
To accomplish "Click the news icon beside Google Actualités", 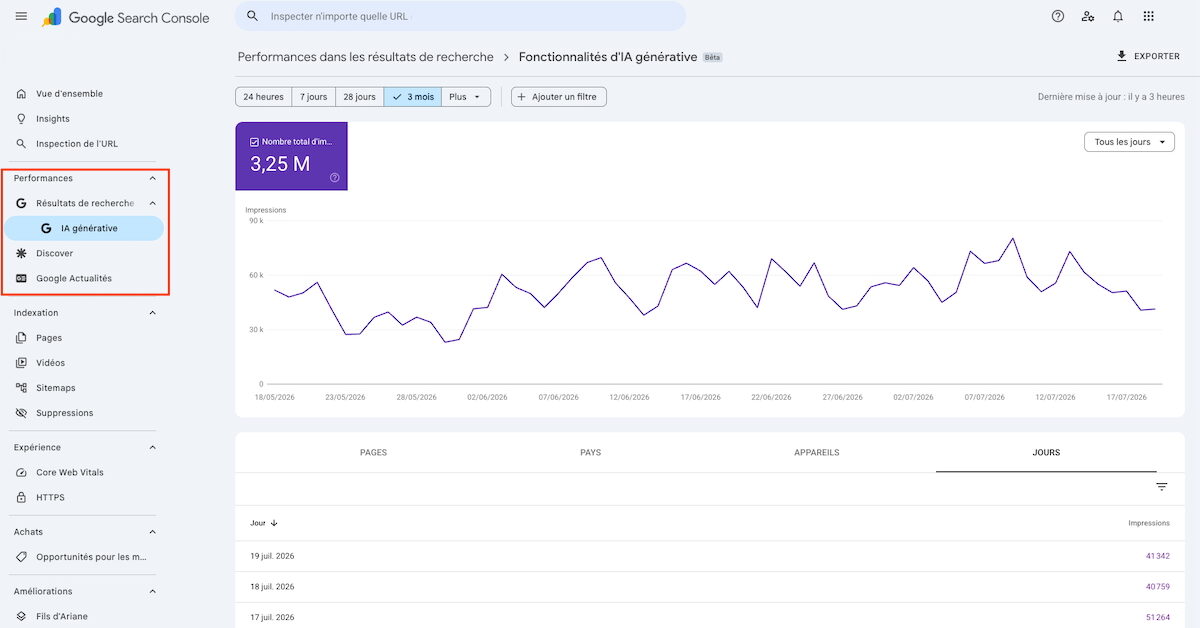I will coord(21,278).
